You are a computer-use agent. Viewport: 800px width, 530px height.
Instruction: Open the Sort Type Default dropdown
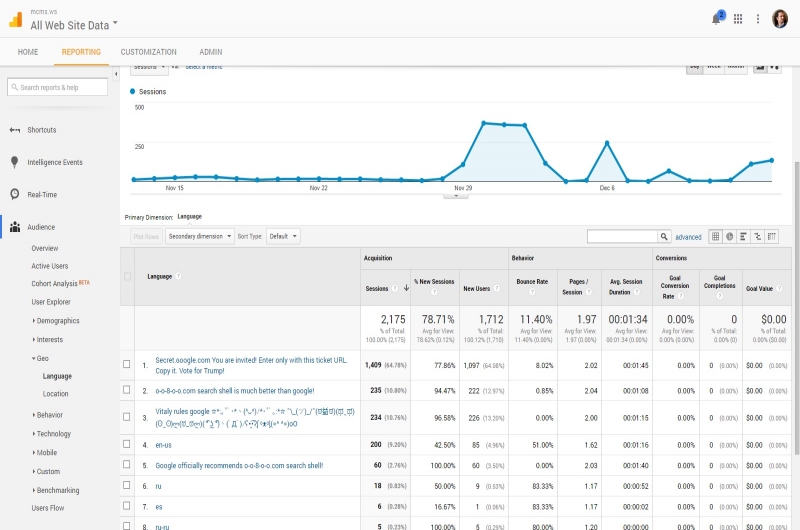pyautogui.click(x=283, y=236)
